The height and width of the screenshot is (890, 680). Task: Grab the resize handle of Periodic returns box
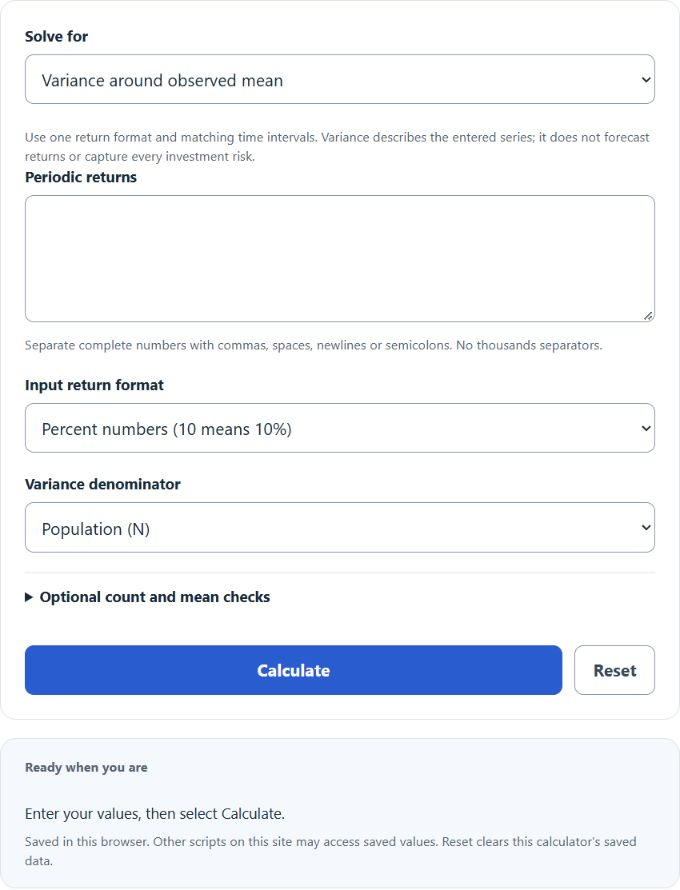pyautogui.click(x=648, y=316)
